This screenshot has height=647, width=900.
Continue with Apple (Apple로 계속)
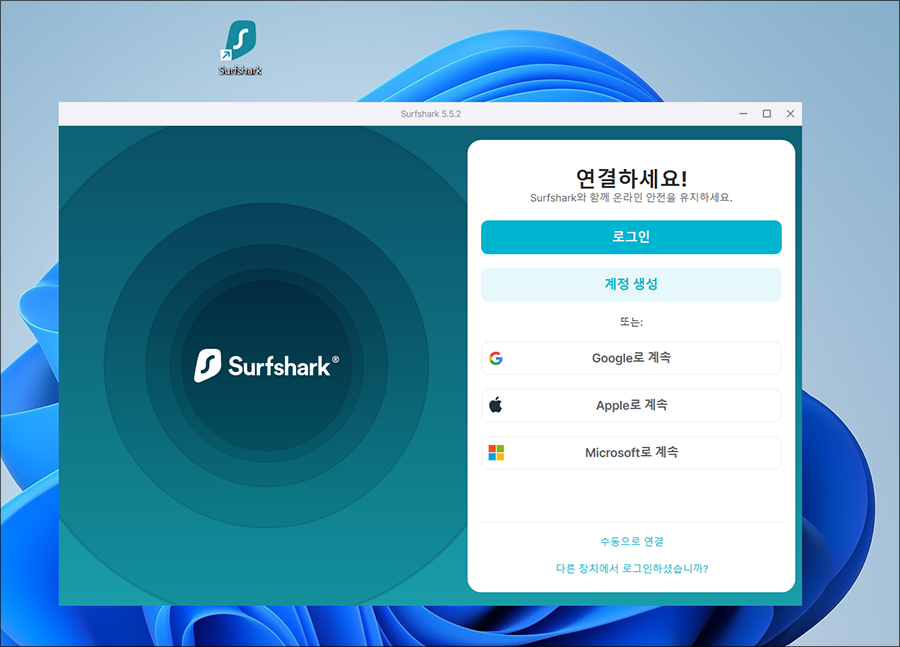click(x=631, y=405)
